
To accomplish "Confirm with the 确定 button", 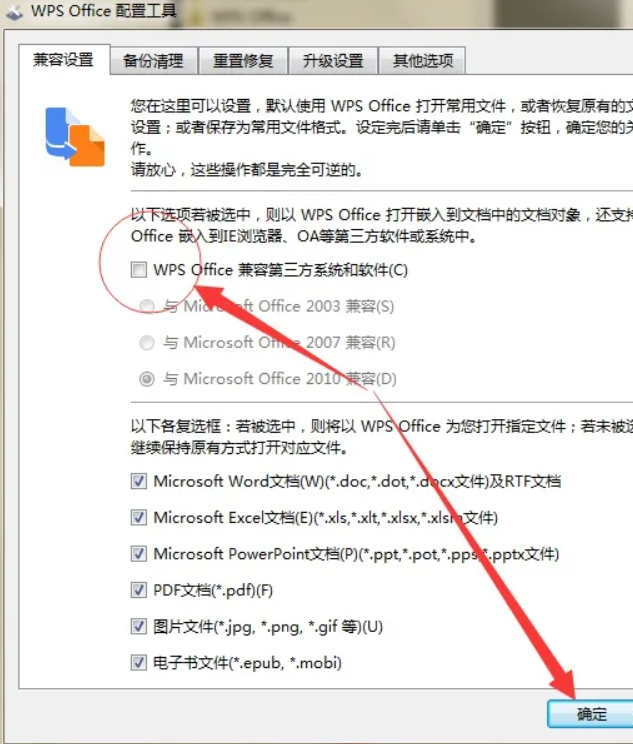I will tap(591, 714).
